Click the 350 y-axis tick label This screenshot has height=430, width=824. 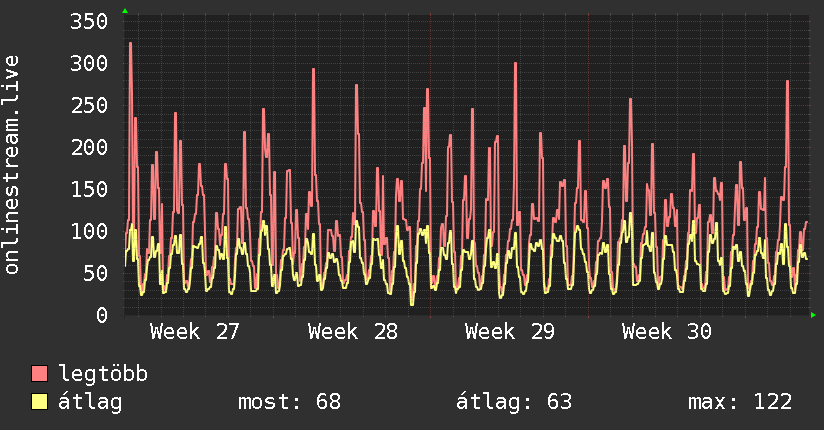pyautogui.click(x=89, y=22)
